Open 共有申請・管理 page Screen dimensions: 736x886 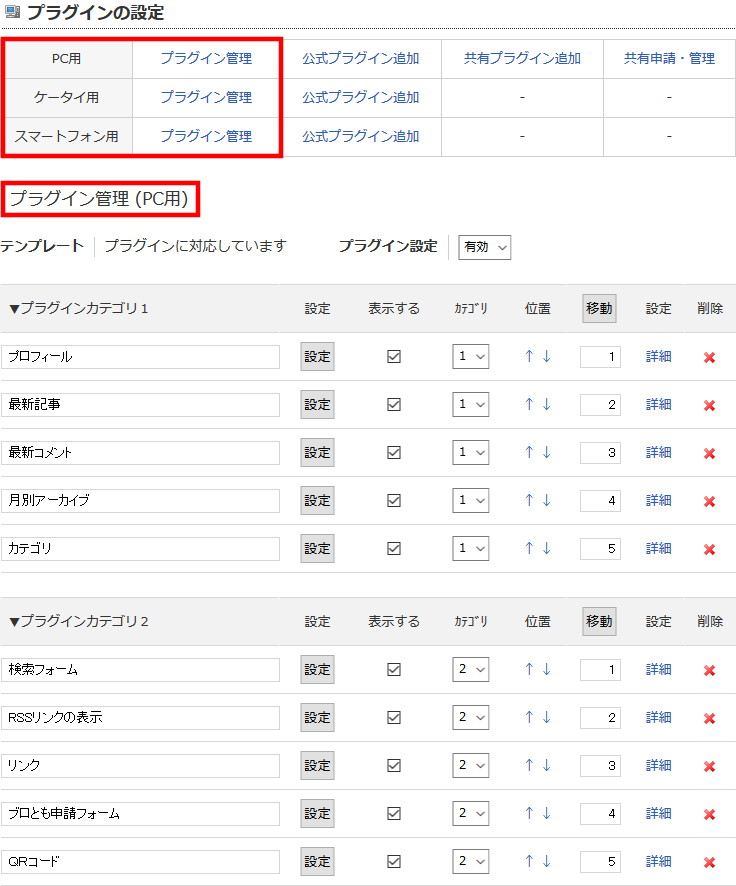[669, 58]
